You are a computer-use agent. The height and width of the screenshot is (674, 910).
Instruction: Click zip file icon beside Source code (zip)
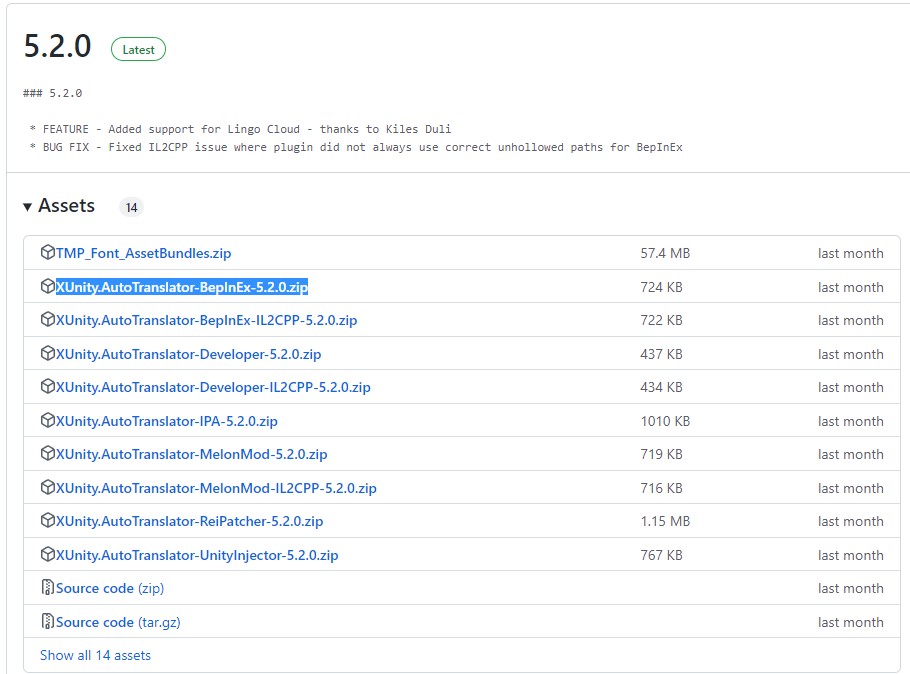48,588
